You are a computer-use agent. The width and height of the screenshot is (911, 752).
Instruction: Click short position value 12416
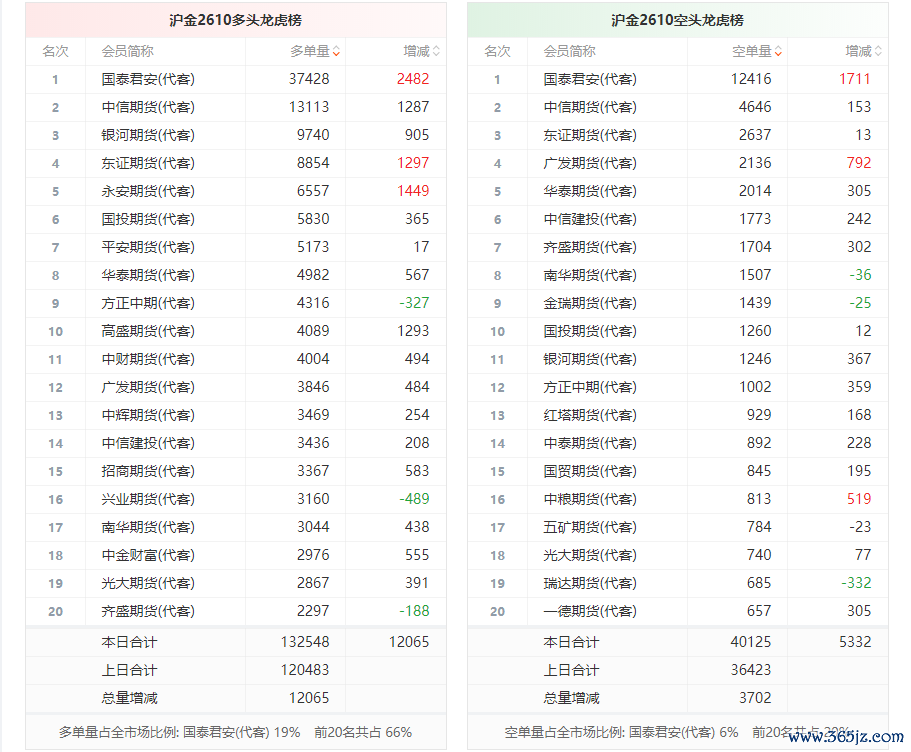pyautogui.click(x=751, y=79)
